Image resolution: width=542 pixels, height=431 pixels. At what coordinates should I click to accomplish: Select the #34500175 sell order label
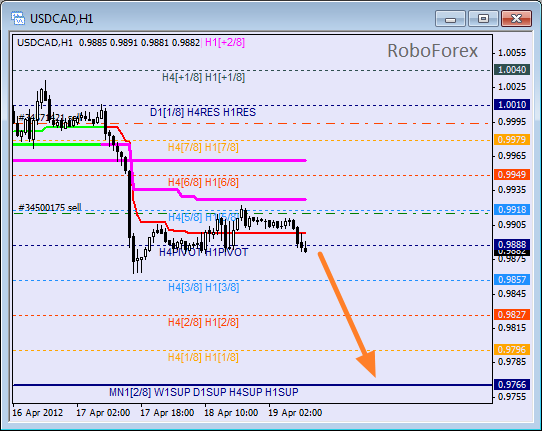pyautogui.click(x=50, y=207)
